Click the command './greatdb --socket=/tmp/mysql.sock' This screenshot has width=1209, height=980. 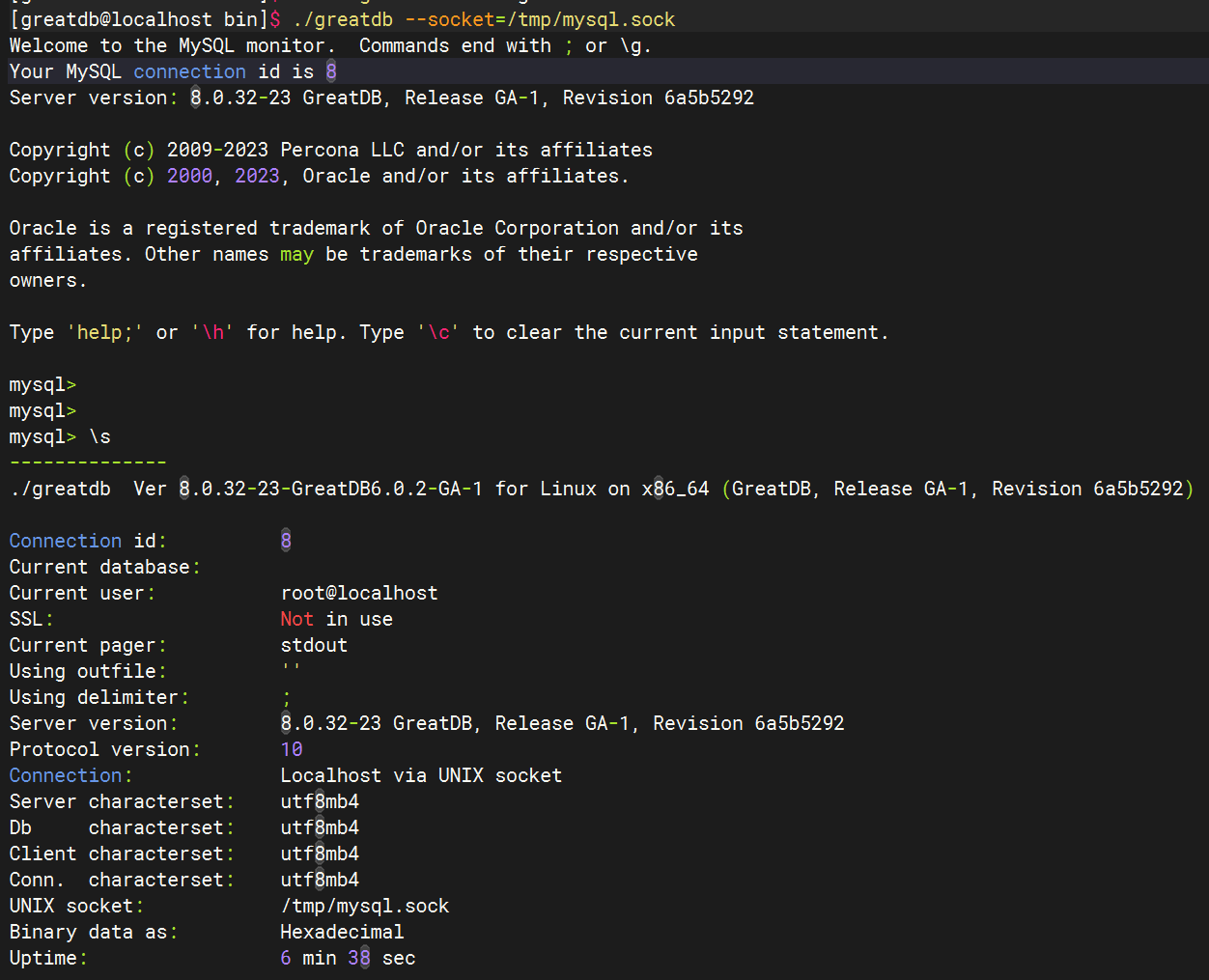coord(484,19)
